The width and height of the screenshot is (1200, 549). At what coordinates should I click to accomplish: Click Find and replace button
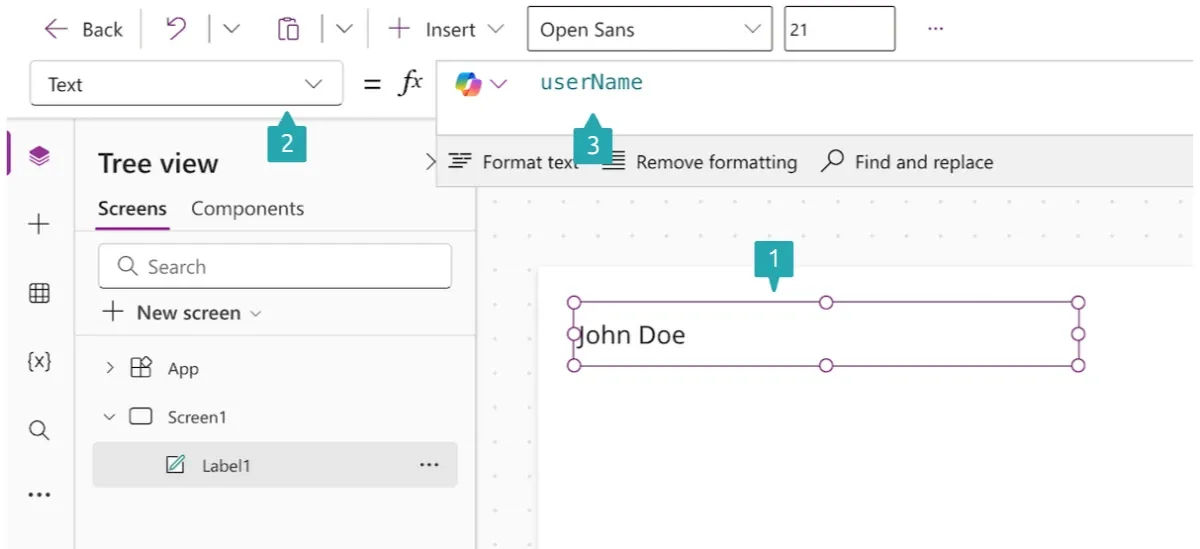[x=907, y=162]
